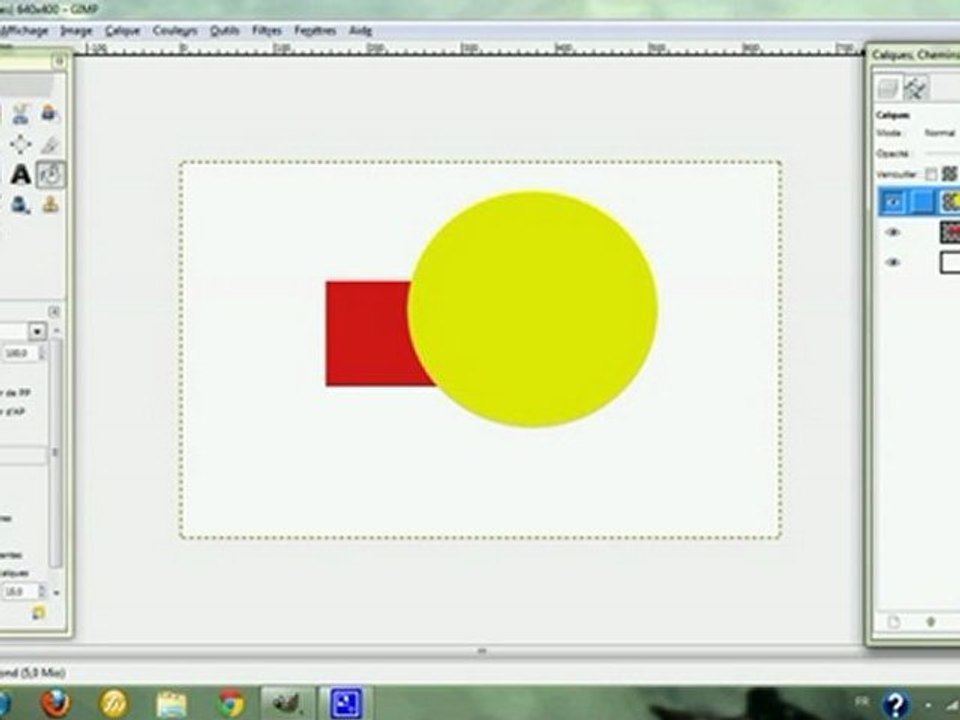Viewport: 960px width, 720px height.
Task: Open the Calque menu
Action: pos(123,31)
